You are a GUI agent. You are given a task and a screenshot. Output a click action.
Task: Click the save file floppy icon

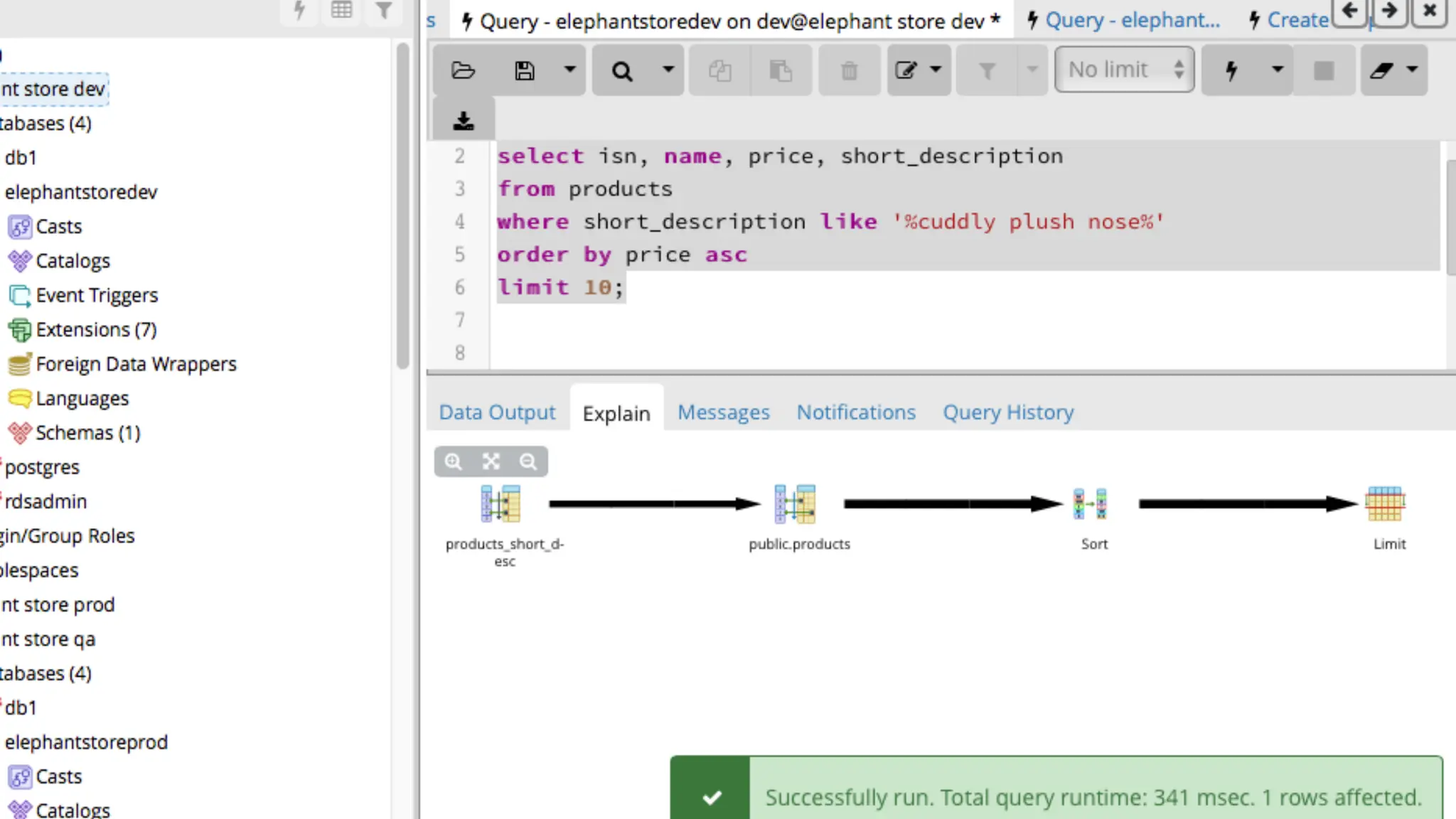pyautogui.click(x=525, y=70)
